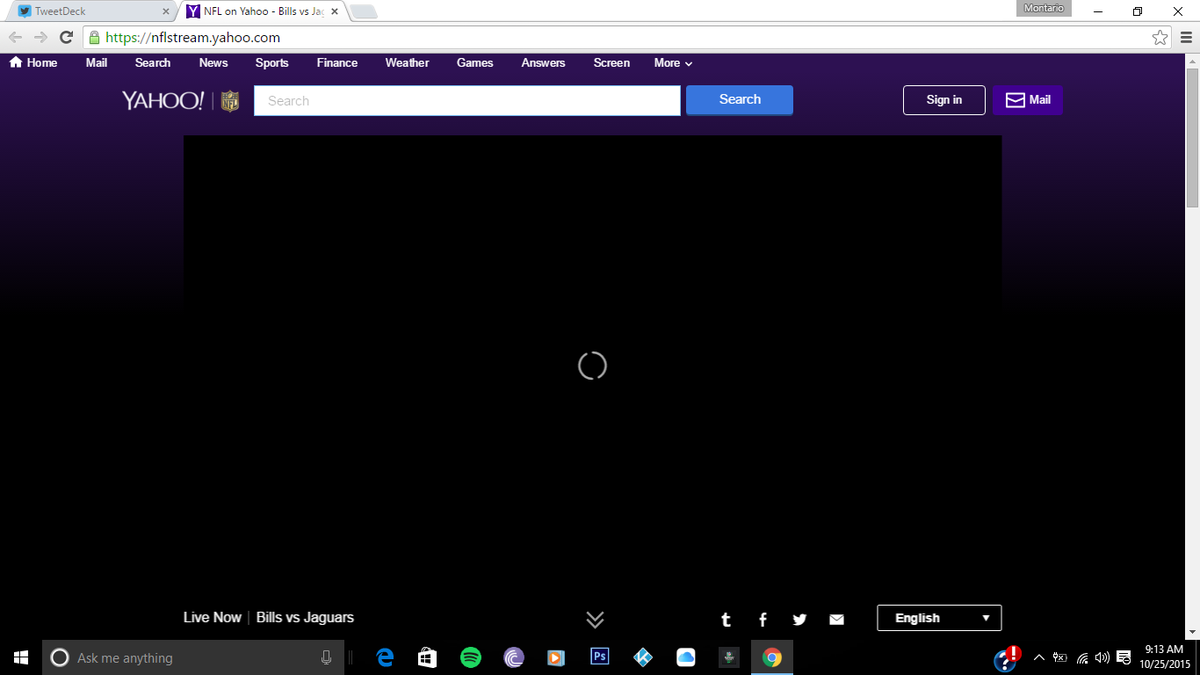
Task: Open the help icon with red alert
Action: click(1007, 658)
